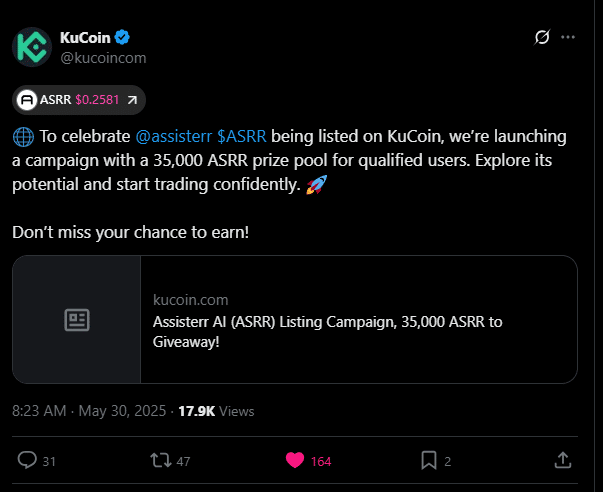Open the three-dot more options menu

[569, 38]
